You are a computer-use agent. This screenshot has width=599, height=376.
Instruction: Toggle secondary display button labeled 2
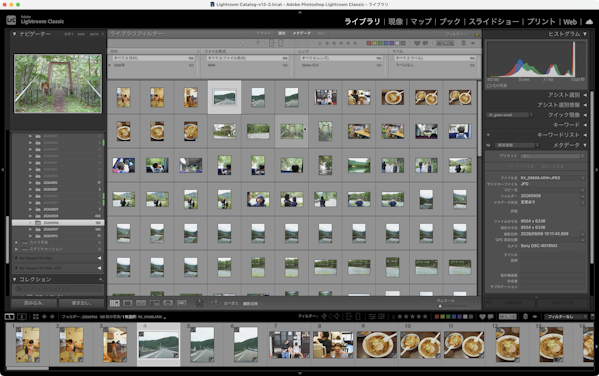pos(22,316)
